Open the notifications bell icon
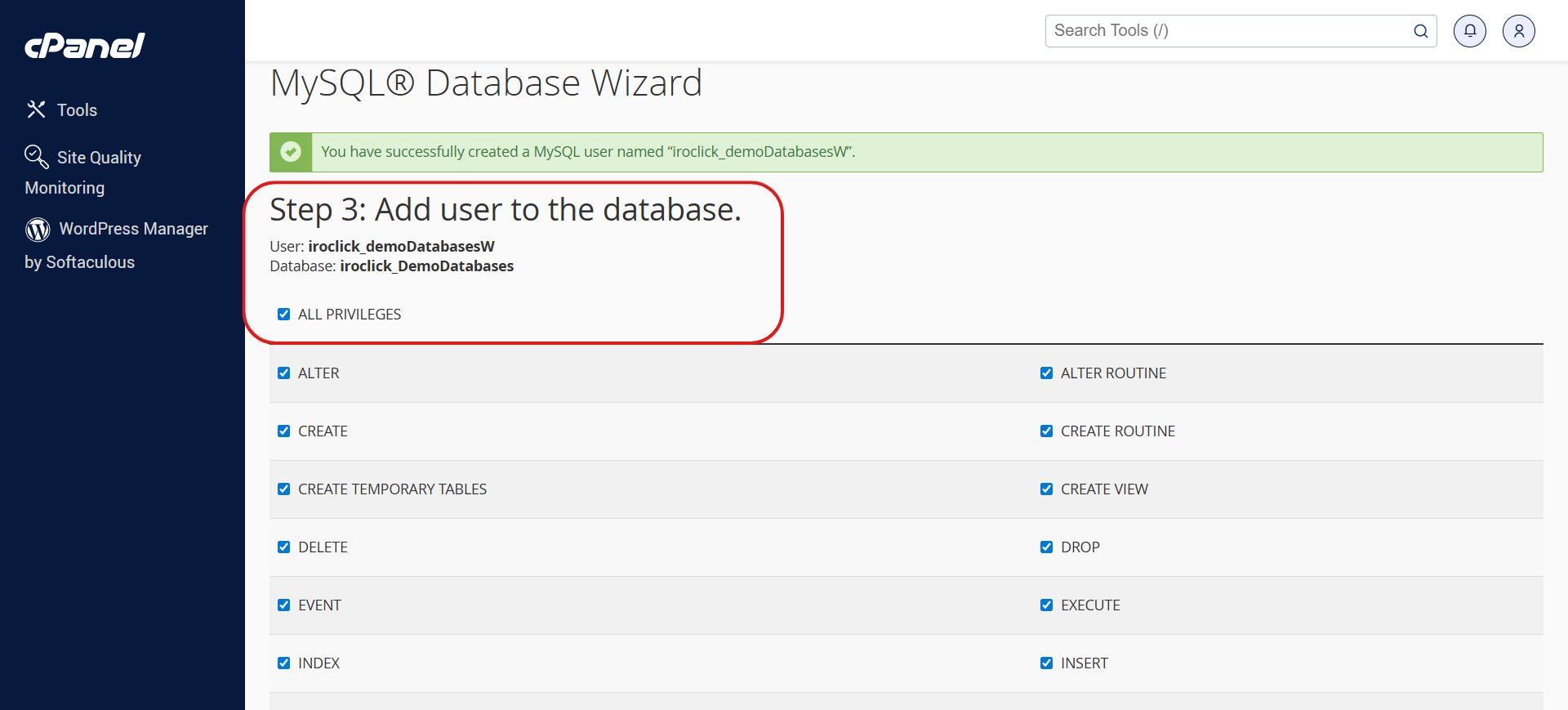The image size is (1568, 710). (1469, 31)
